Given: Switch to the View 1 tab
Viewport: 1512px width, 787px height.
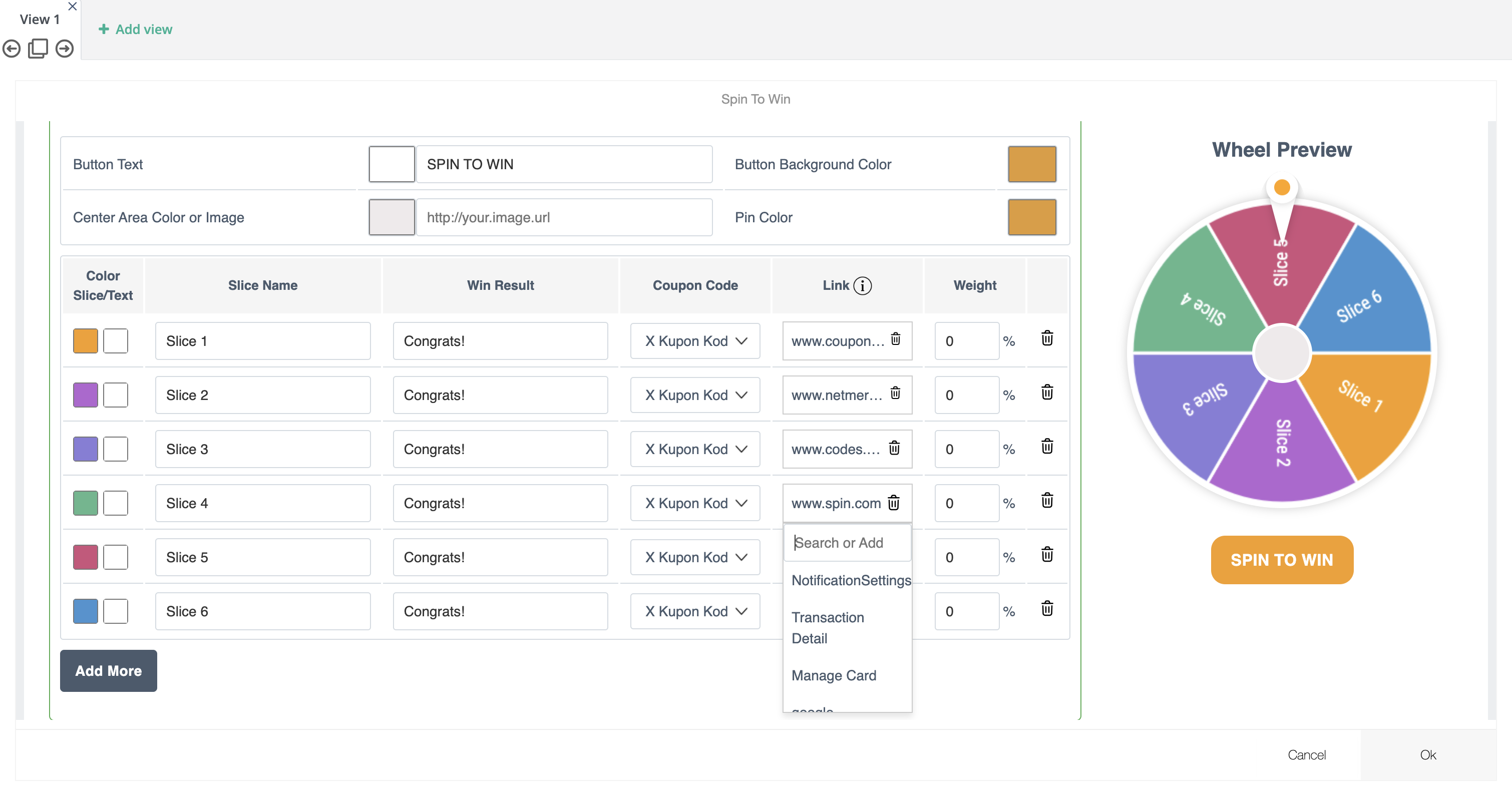Looking at the screenshot, I should (x=40, y=20).
